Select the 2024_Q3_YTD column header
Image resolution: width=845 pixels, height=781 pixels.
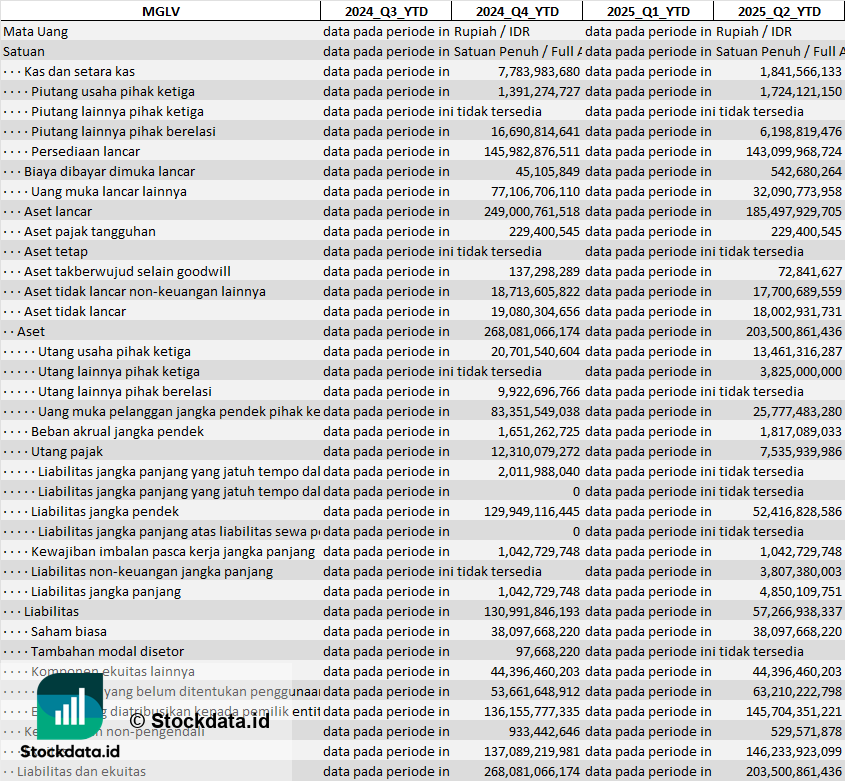[386, 11]
